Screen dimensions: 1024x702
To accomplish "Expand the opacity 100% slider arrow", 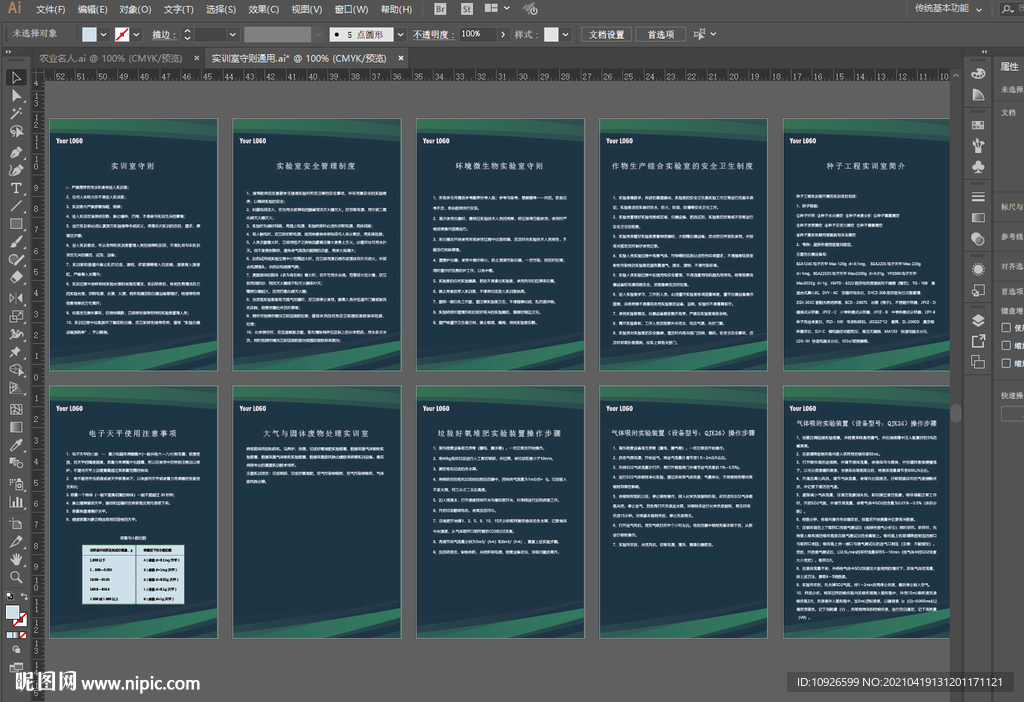I will click(x=503, y=35).
